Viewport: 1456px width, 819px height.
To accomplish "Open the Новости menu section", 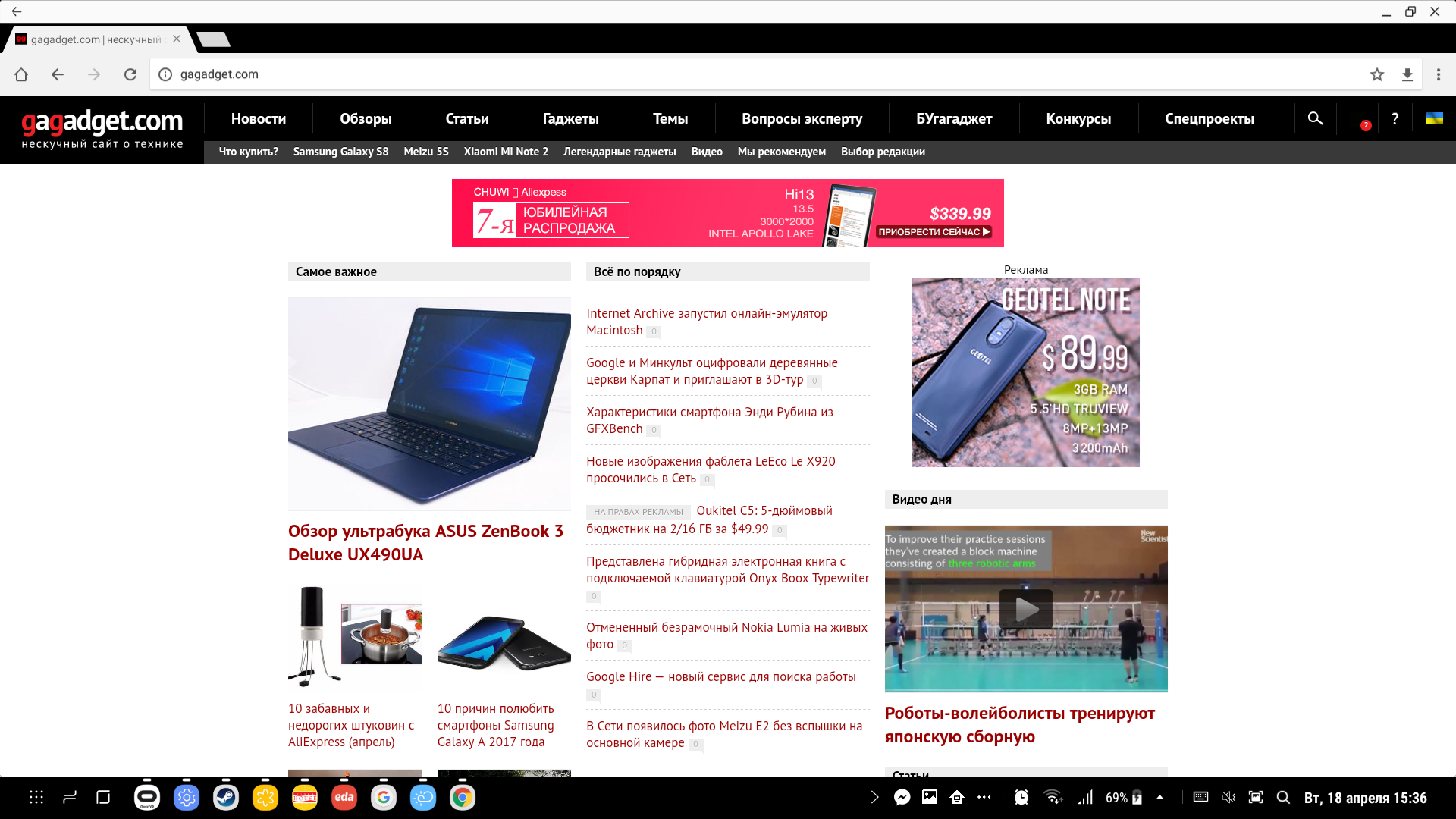I will click(259, 119).
